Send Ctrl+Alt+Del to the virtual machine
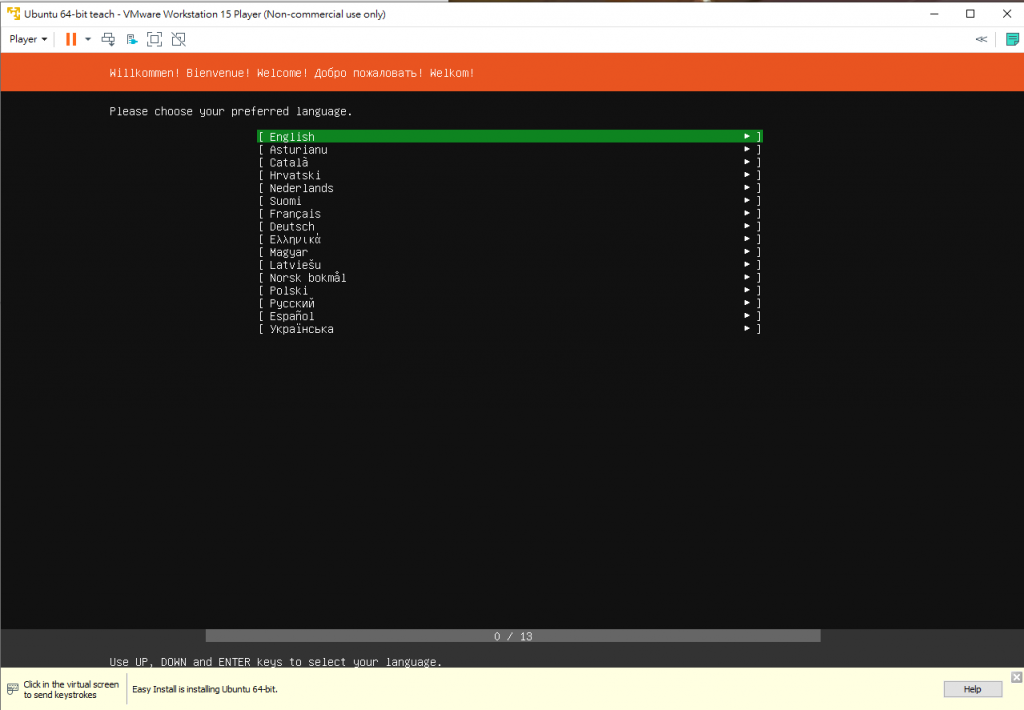This screenshot has height=710, width=1024. tap(108, 39)
